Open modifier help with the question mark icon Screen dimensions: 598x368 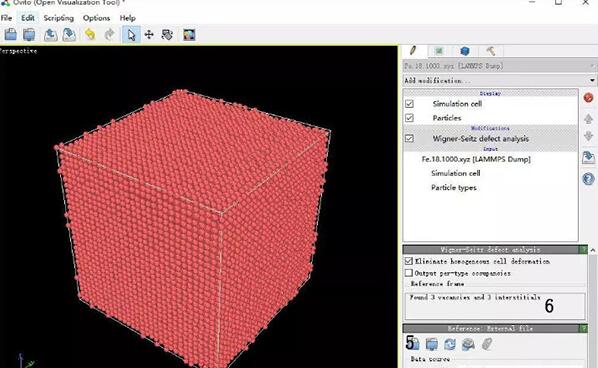[588, 179]
